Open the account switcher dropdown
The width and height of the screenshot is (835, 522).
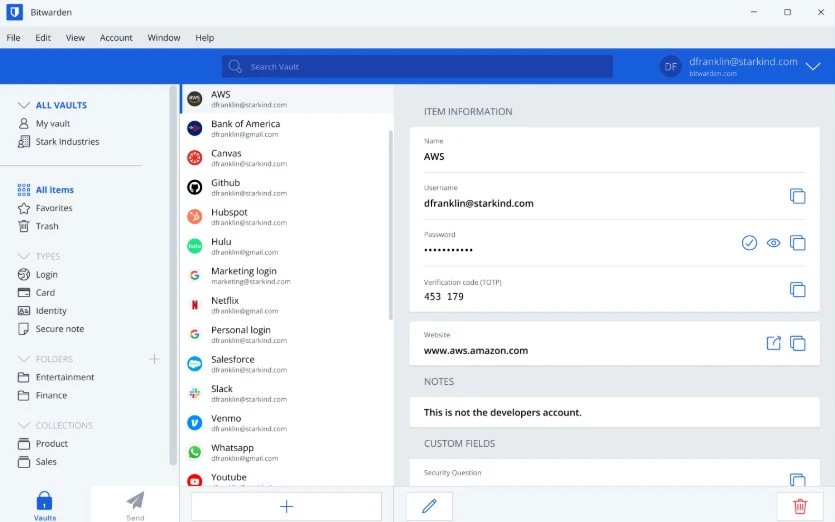(x=813, y=67)
